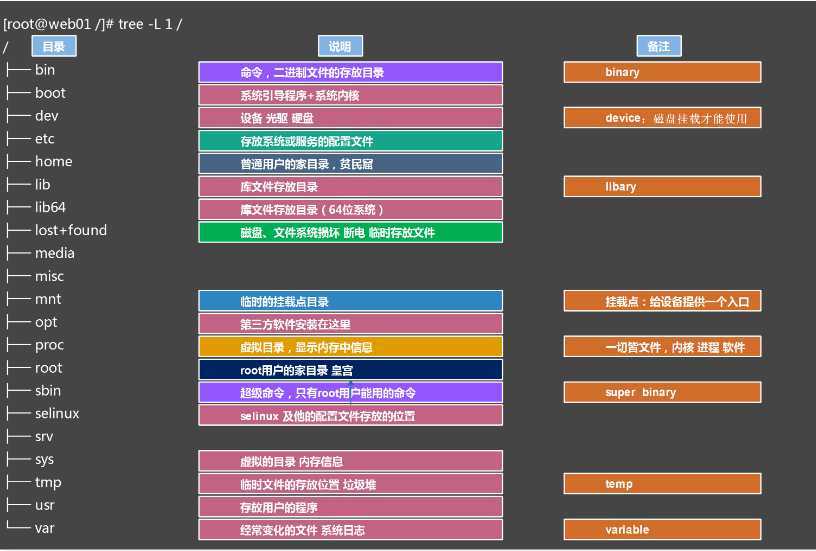The height and width of the screenshot is (551, 816).
Task: Select the 'sys' directory row
Action: [x=31, y=459]
